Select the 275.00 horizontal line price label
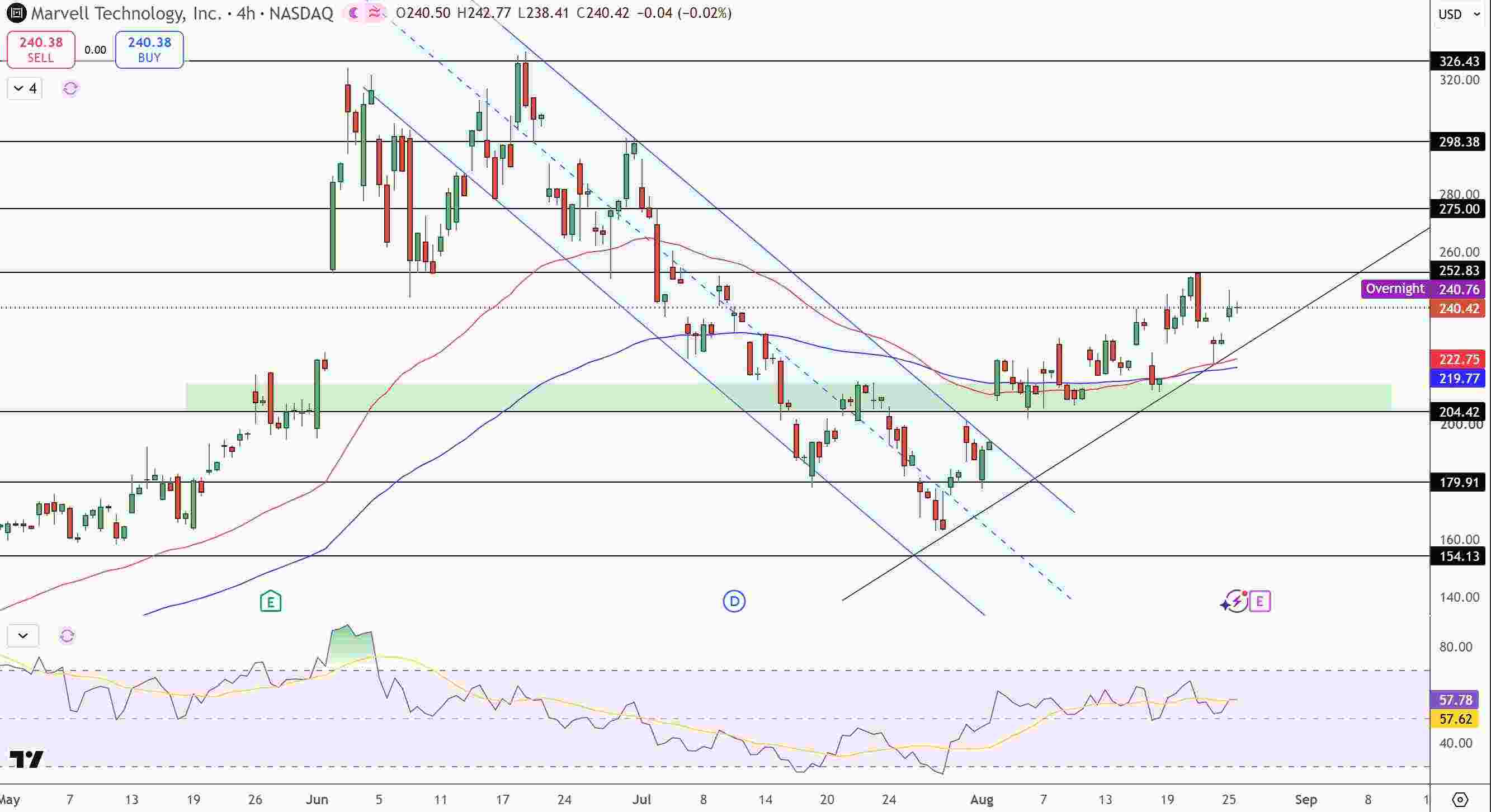 [x=1458, y=209]
